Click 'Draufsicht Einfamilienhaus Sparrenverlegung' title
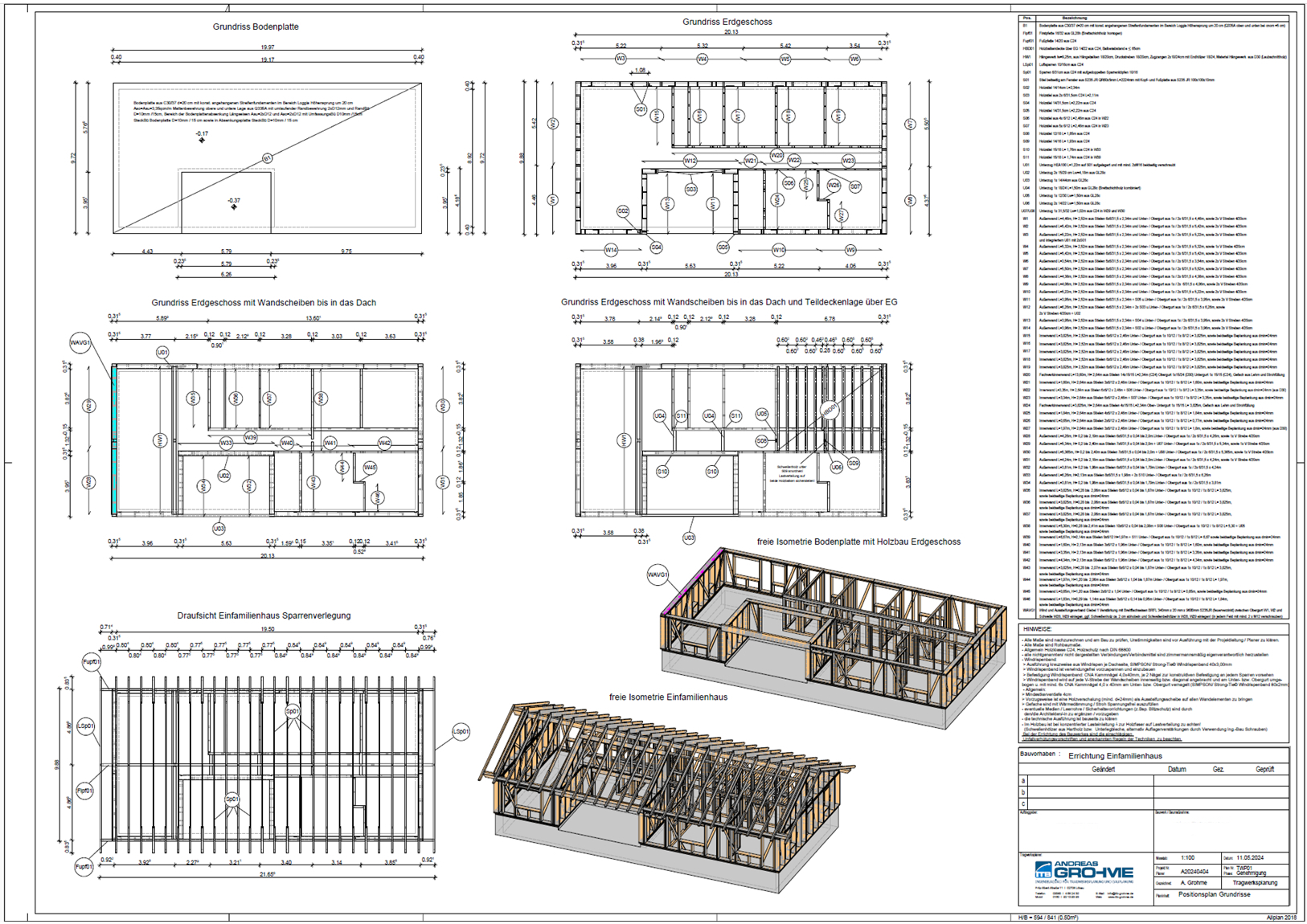This screenshot has width=1307, height=924. tap(264, 615)
